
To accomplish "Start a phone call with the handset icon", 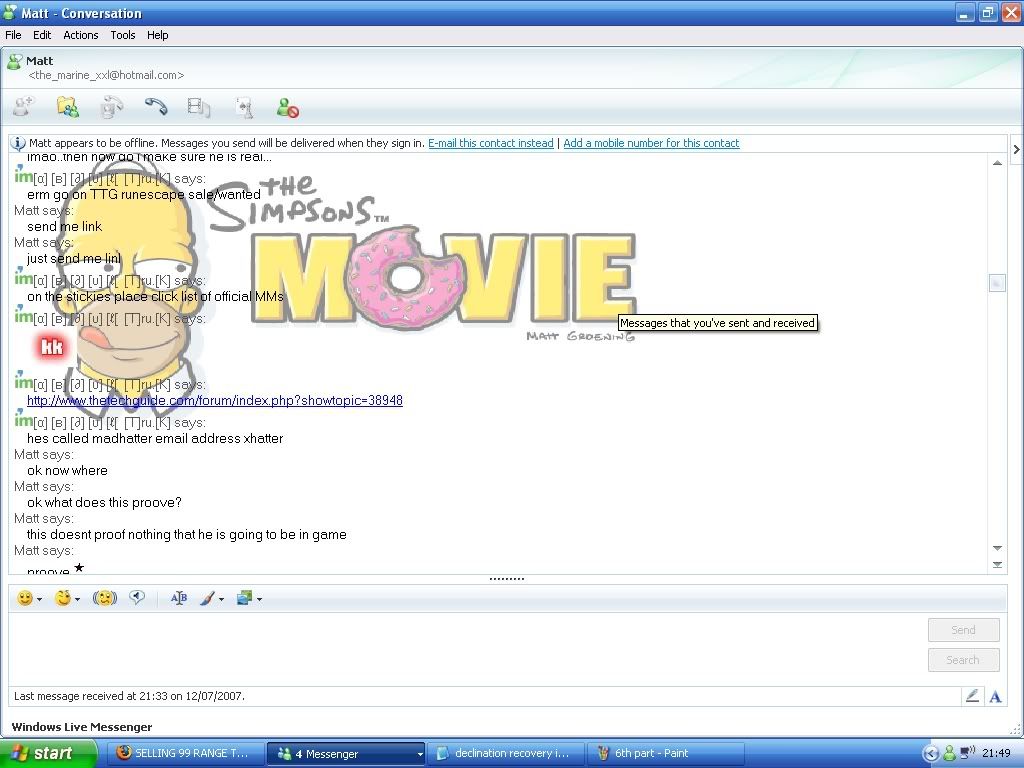I will (155, 107).
